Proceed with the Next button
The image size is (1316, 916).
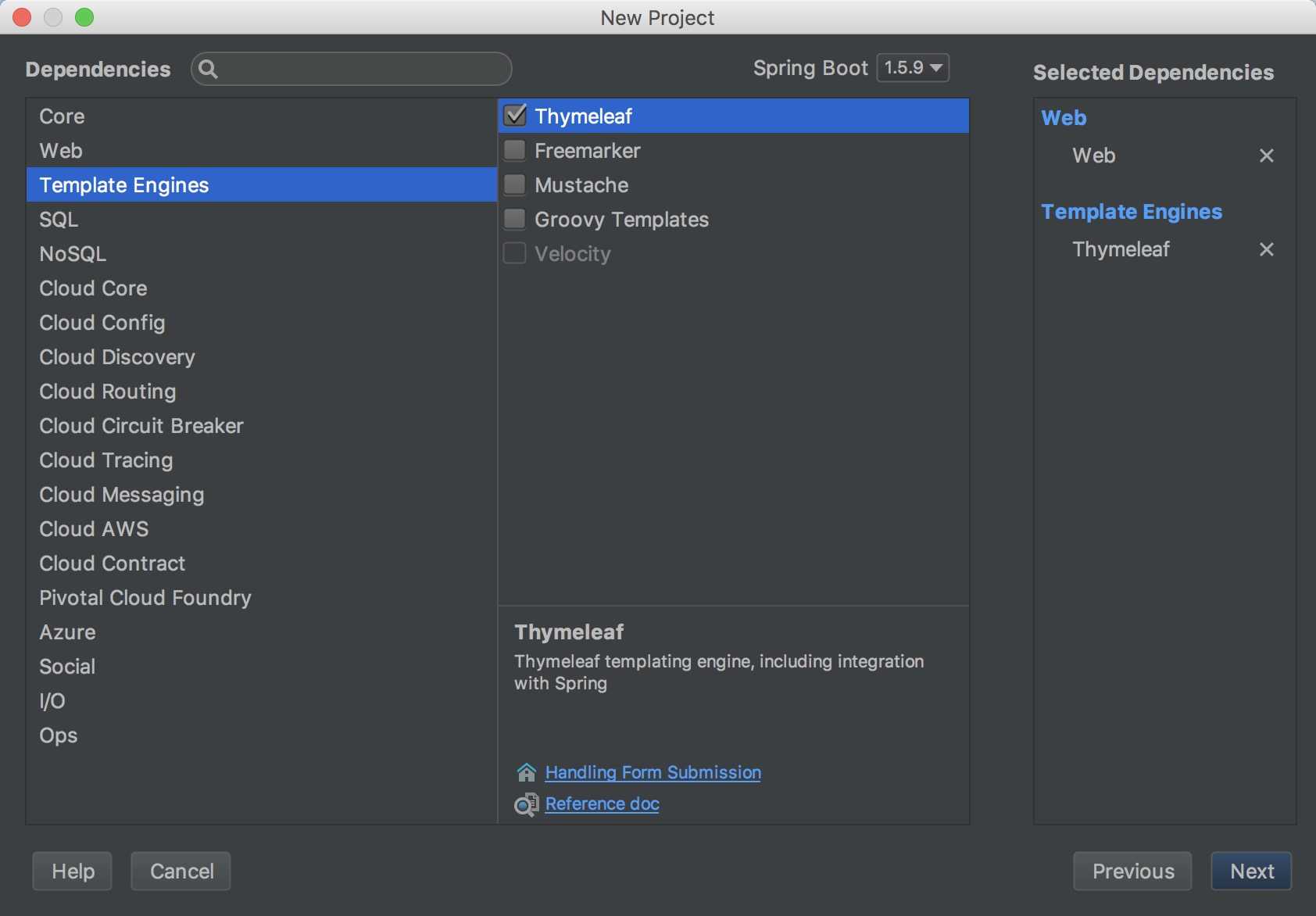pos(1251,871)
